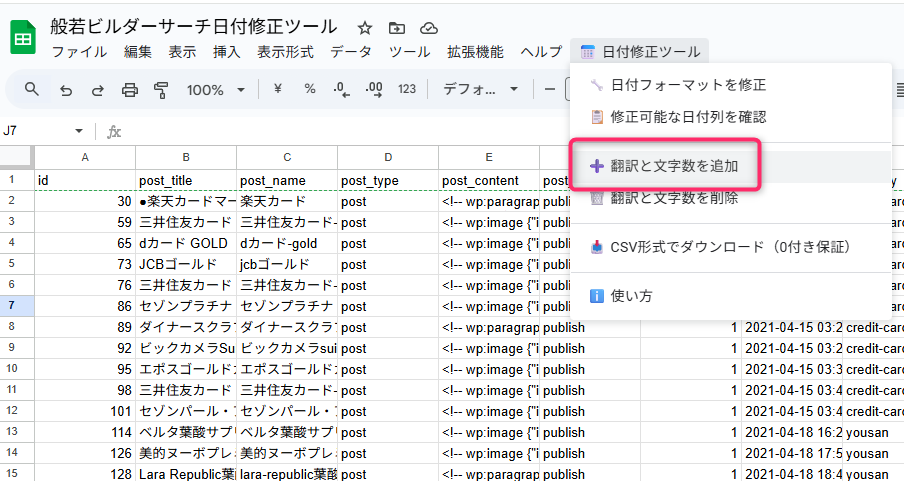Select column C header
This screenshot has height=481, width=904.
click(287, 157)
